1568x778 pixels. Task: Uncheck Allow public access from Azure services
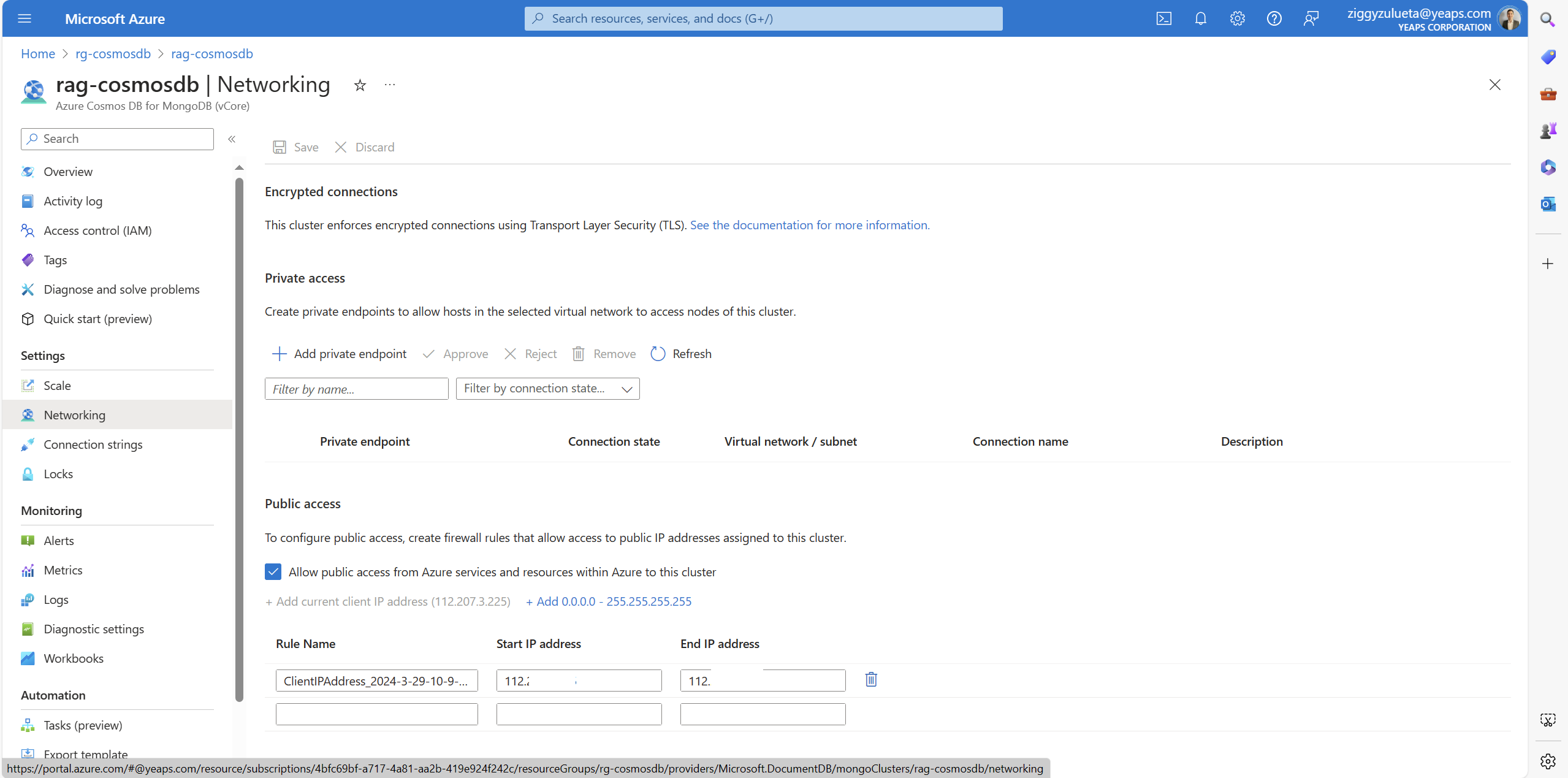pyautogui.click(x=273, y=571)
